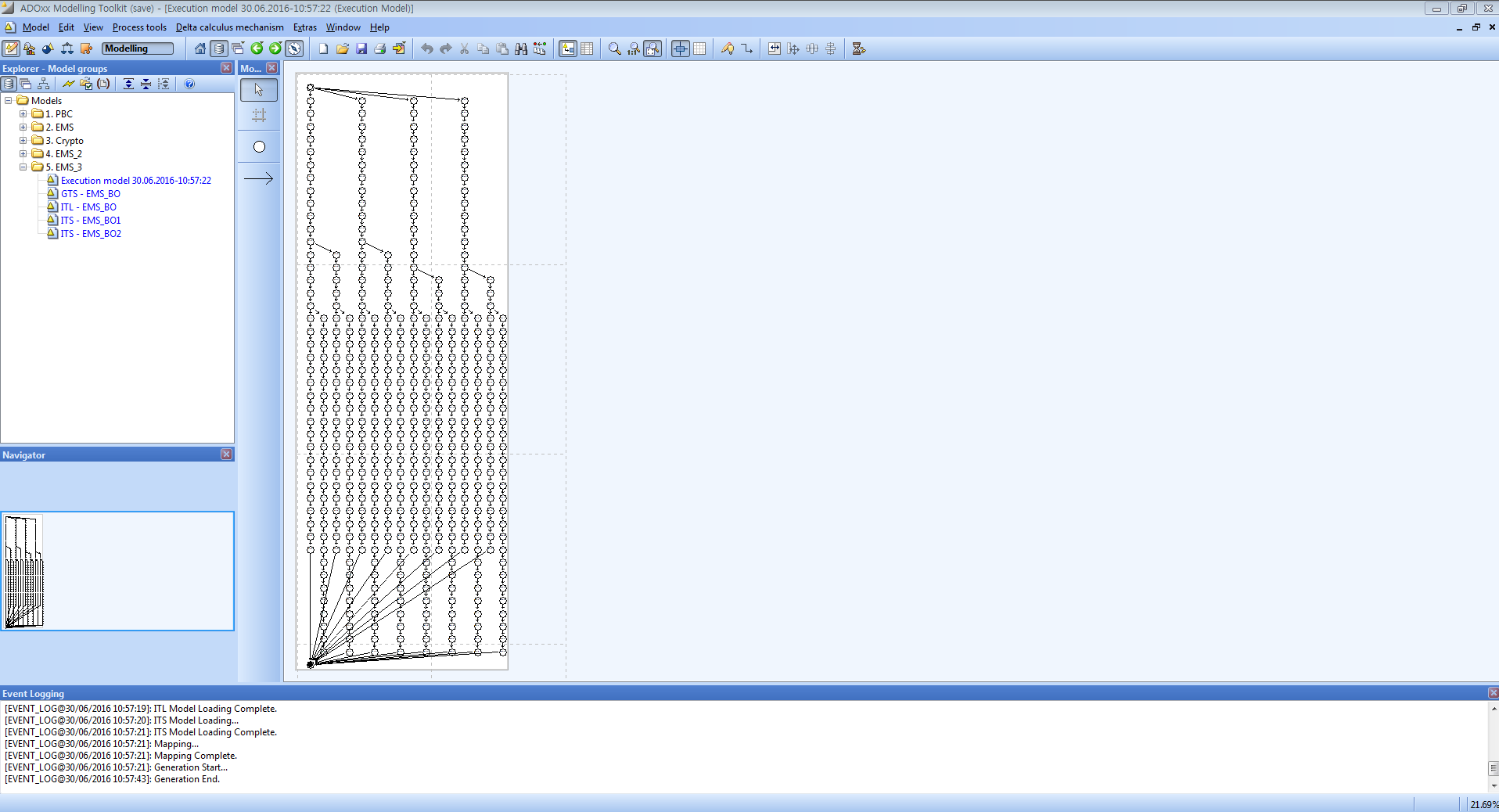Click the Event Logging vertical scrollbar
This screenshot has width=1499, height=812.
[x=1493, y=746]
